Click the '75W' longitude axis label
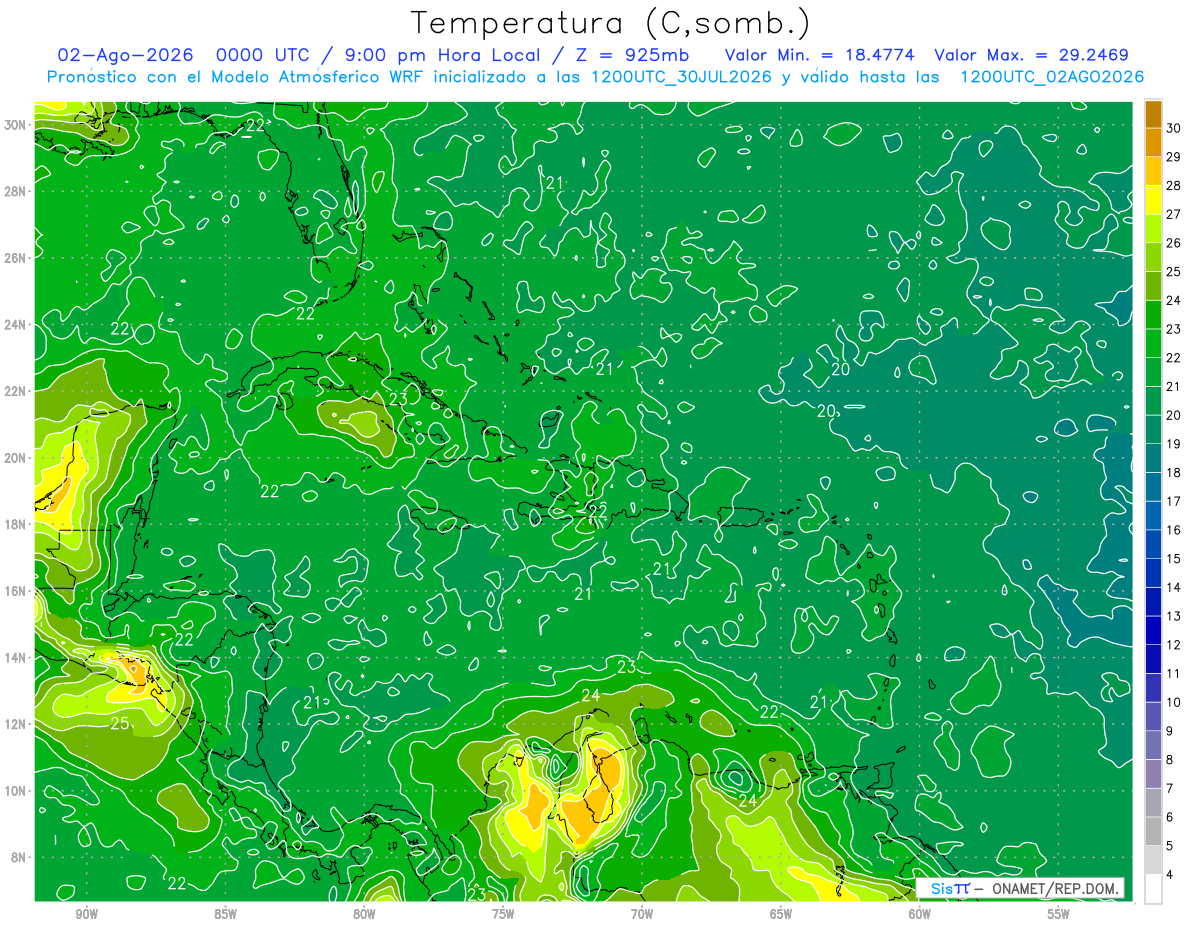 click(x=503, y=914)
